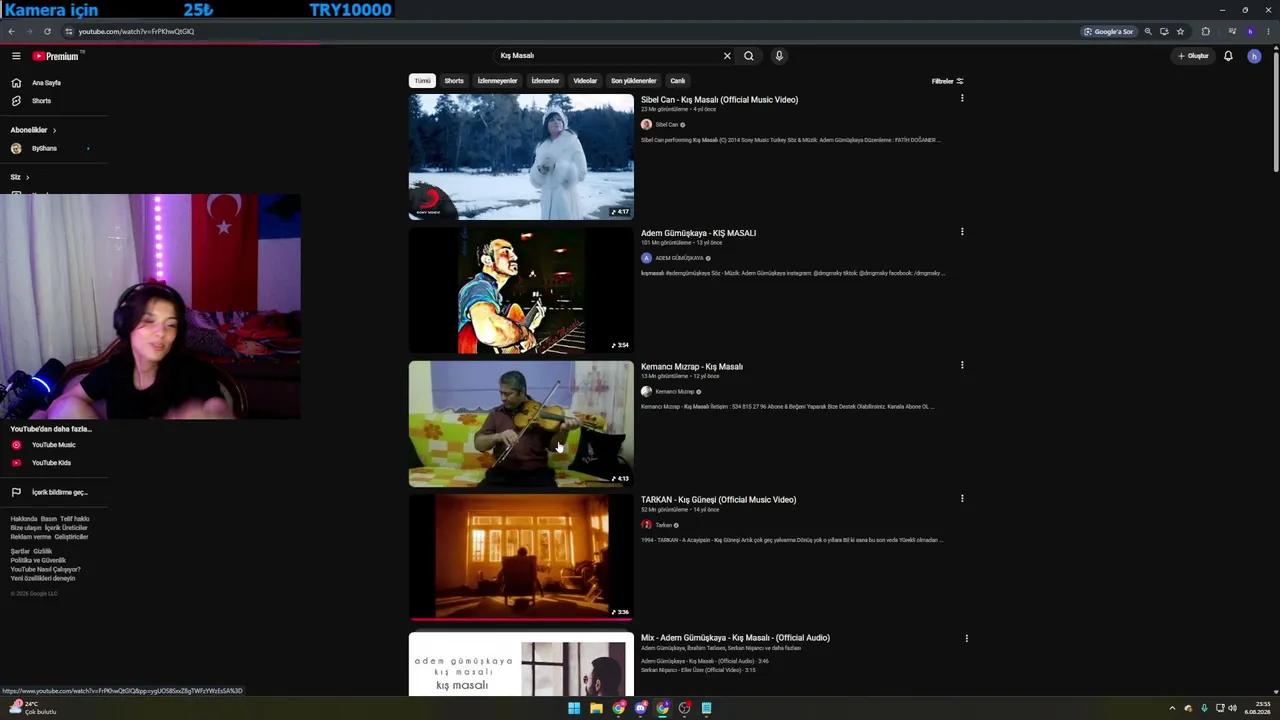
Task: Select the Son yüklenenler filter chip
Action: [x=634, y=81]
